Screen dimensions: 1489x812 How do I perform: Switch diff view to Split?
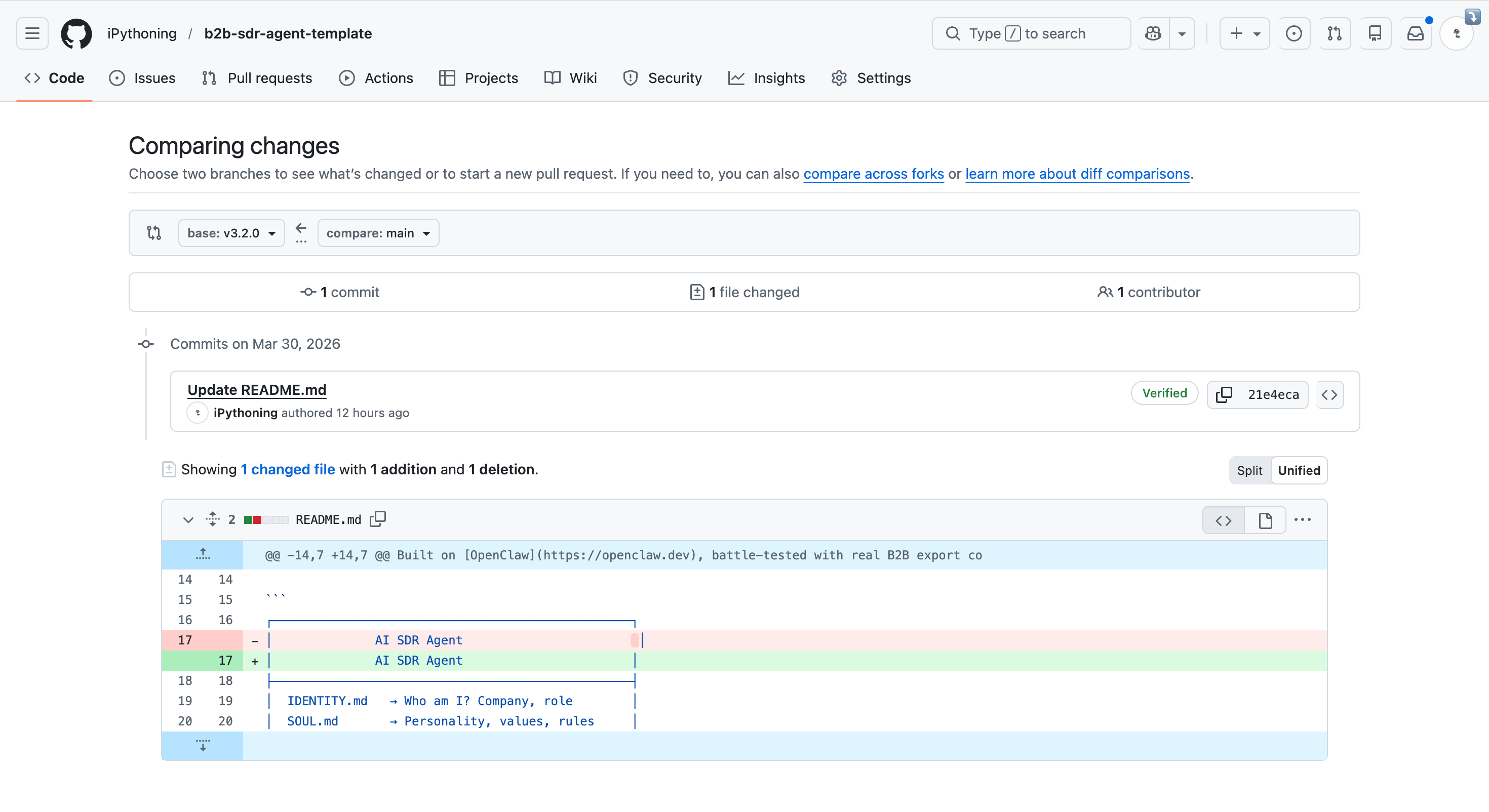(1249, 470)
